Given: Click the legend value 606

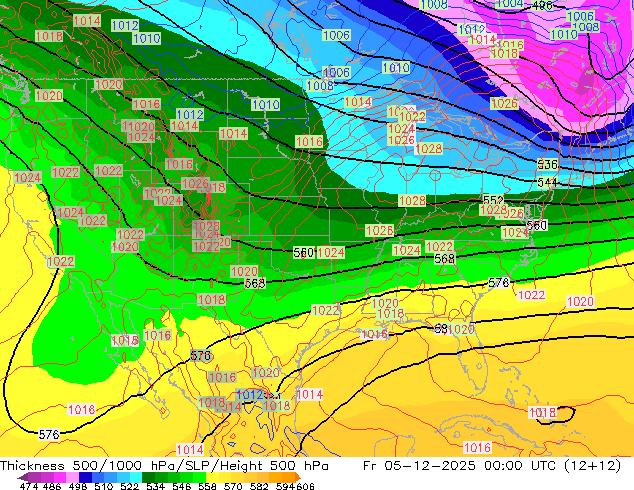Looking at the screenshot, I should (x=305, y=486).
